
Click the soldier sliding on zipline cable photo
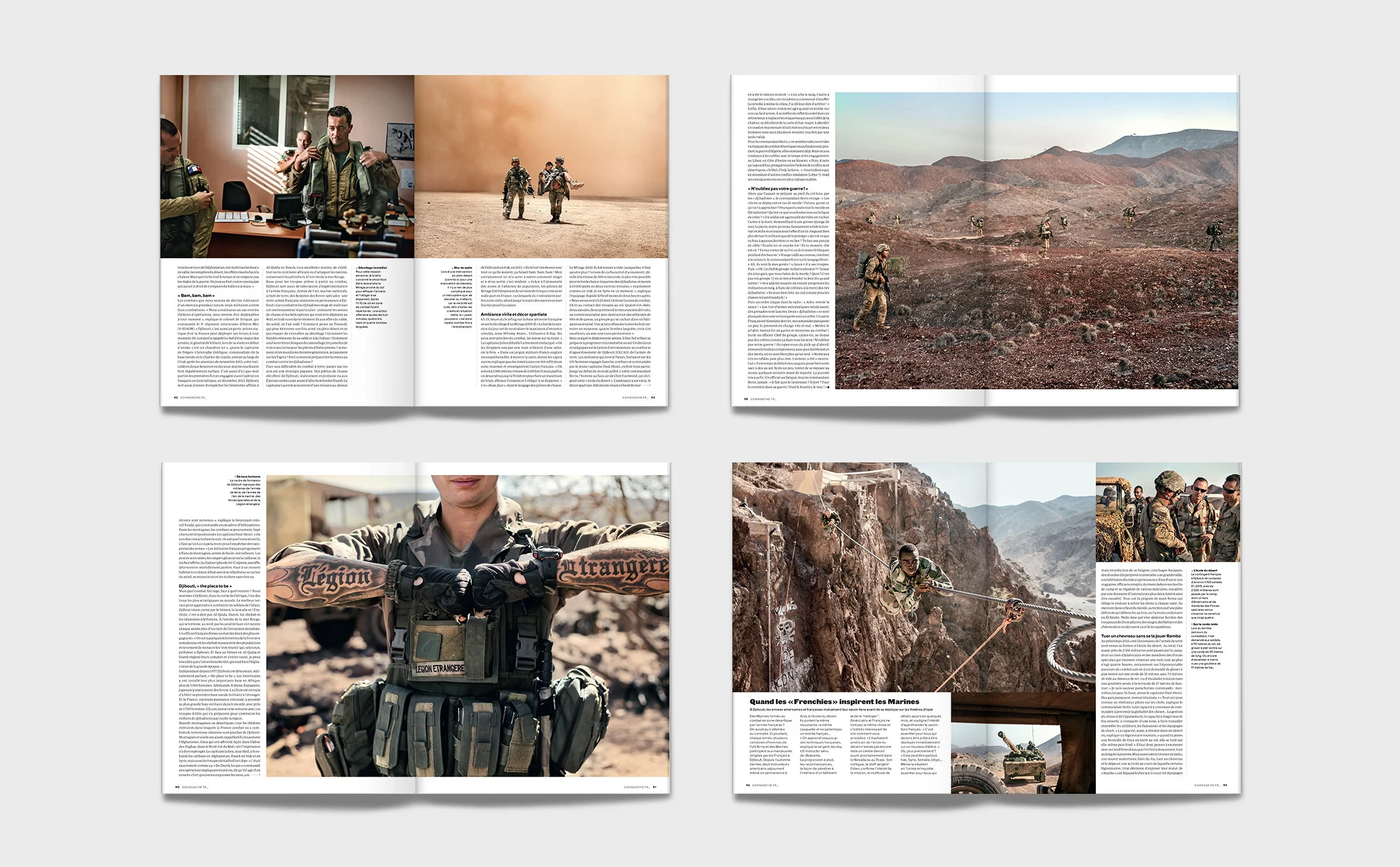(914, 577)
